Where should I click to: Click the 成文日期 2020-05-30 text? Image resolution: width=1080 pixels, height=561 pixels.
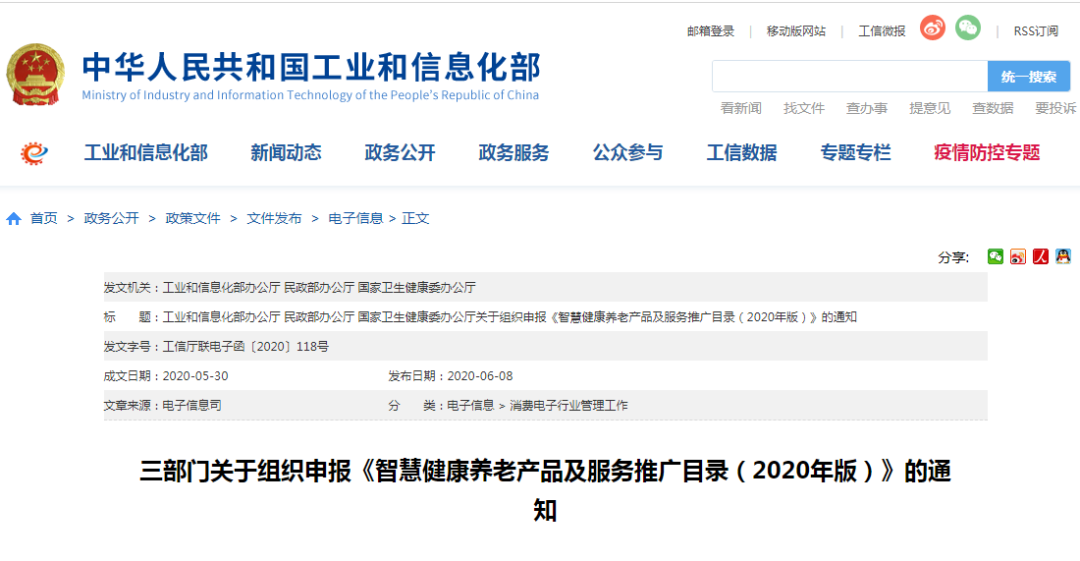[166, 376]
